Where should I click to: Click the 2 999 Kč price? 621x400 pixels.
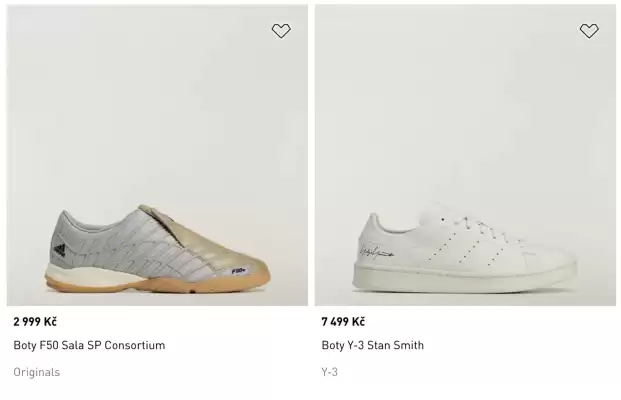point(35,321)
